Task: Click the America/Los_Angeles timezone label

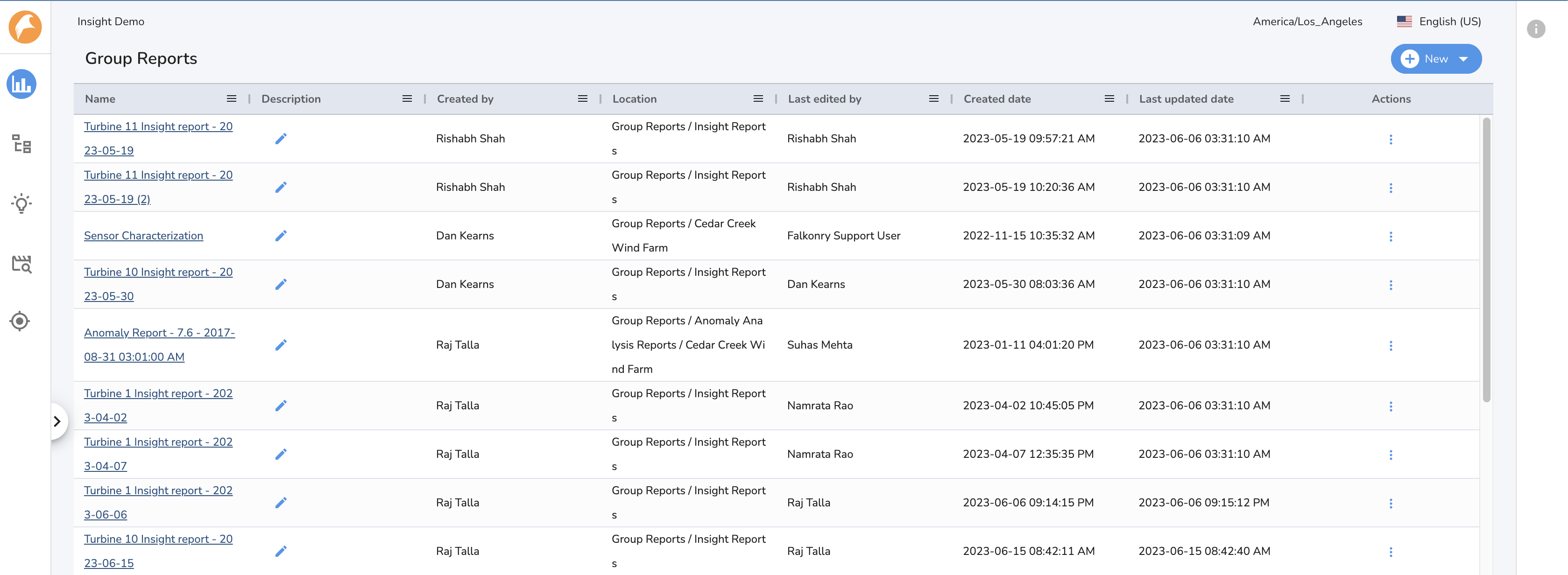Action: click(x=1307, y=21)
